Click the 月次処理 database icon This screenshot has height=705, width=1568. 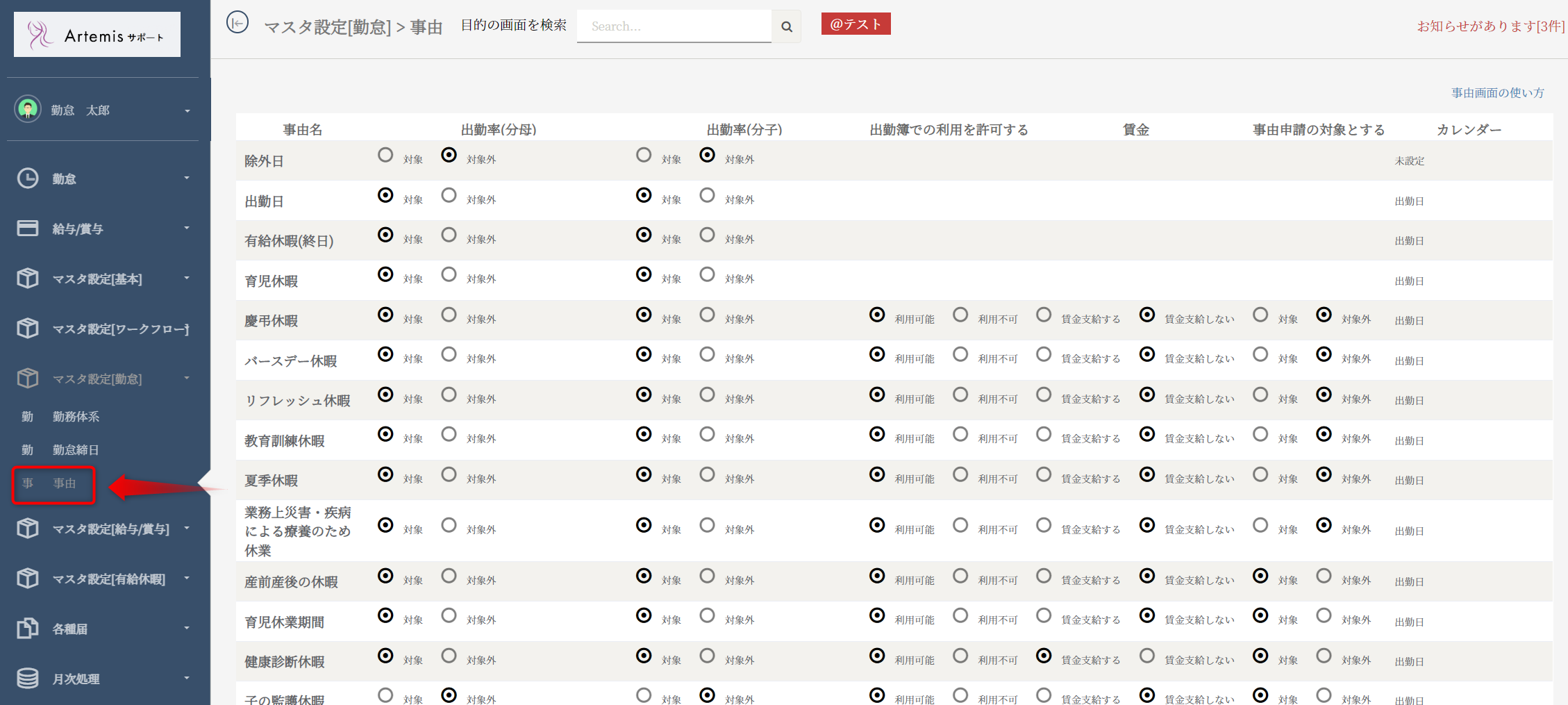coord(28,679)
